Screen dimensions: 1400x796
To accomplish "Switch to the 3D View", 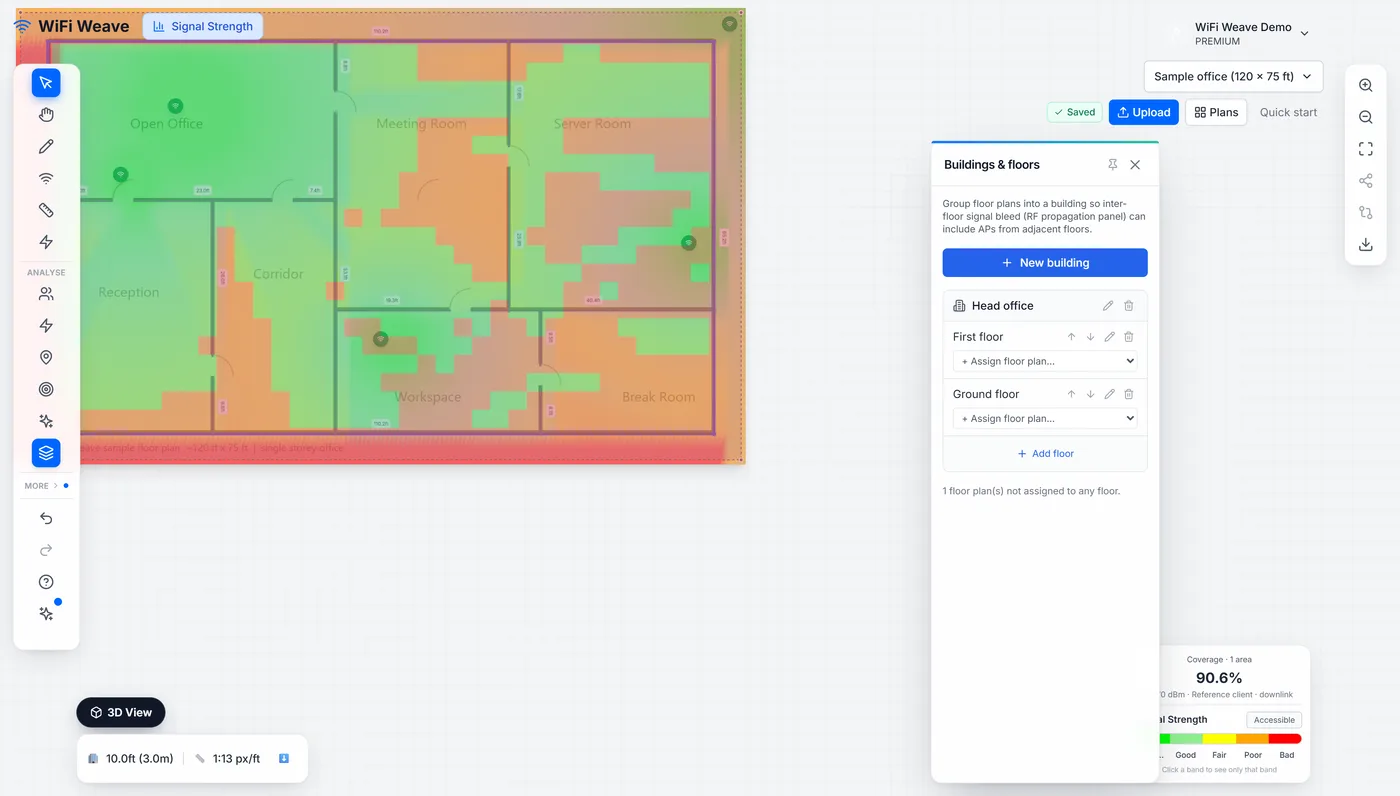I will coord(121,713).
